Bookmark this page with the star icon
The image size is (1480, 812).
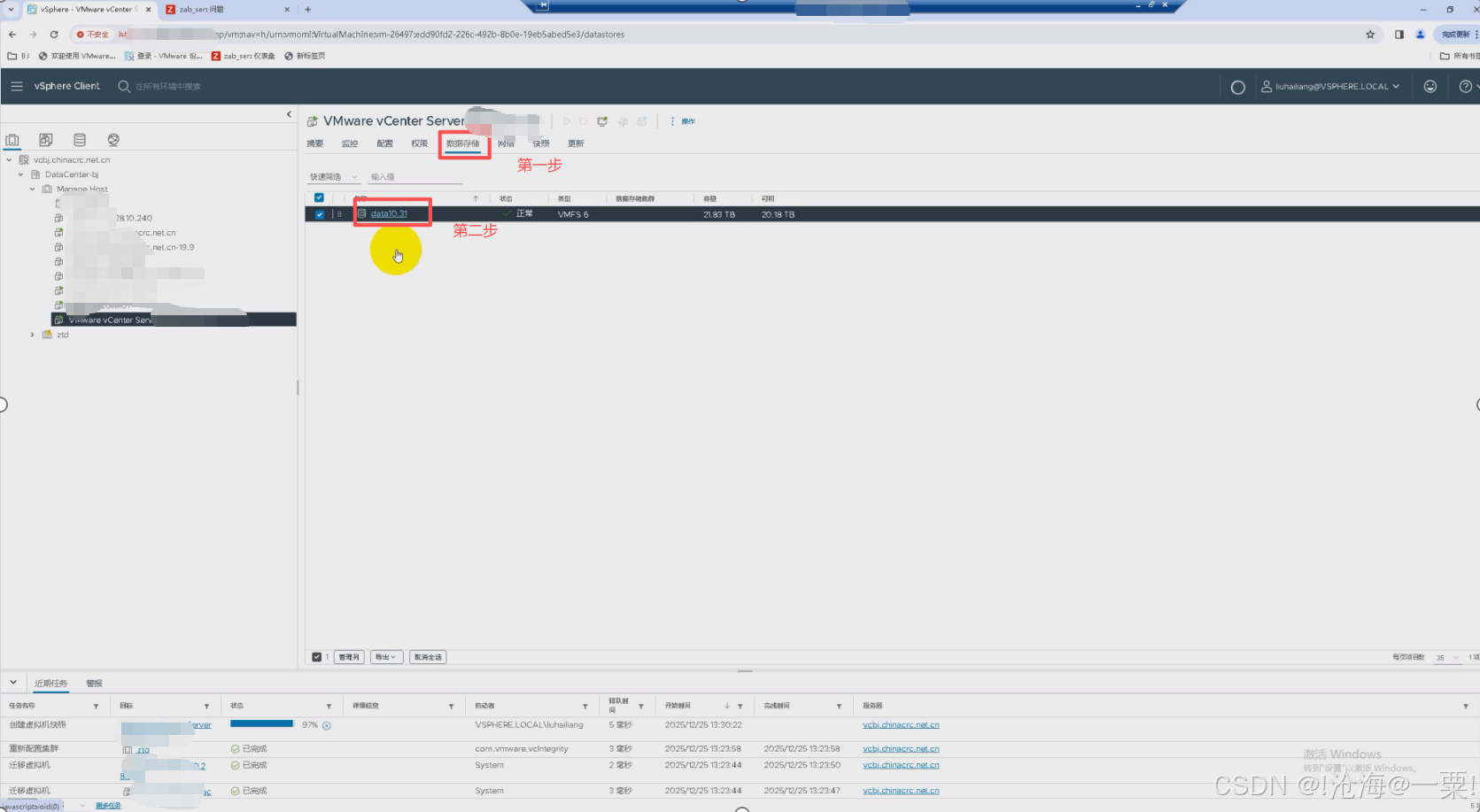click(1370, 35)
